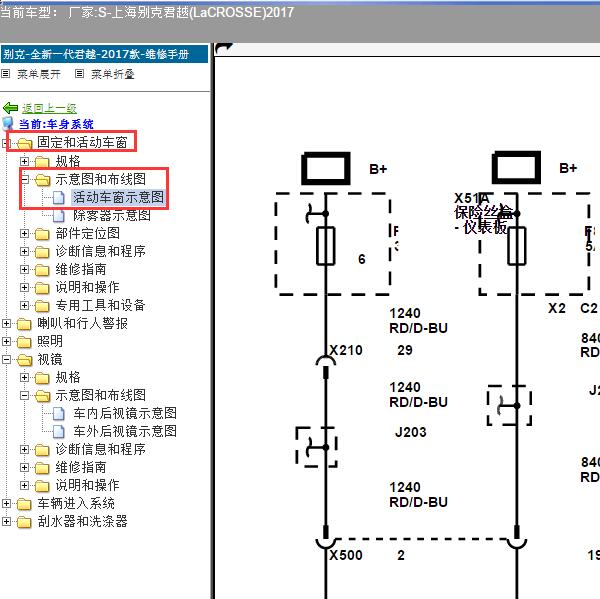
Task: Collapse 示意图和布线图 under 固定和活动车窗
Action: pos(24,179)
